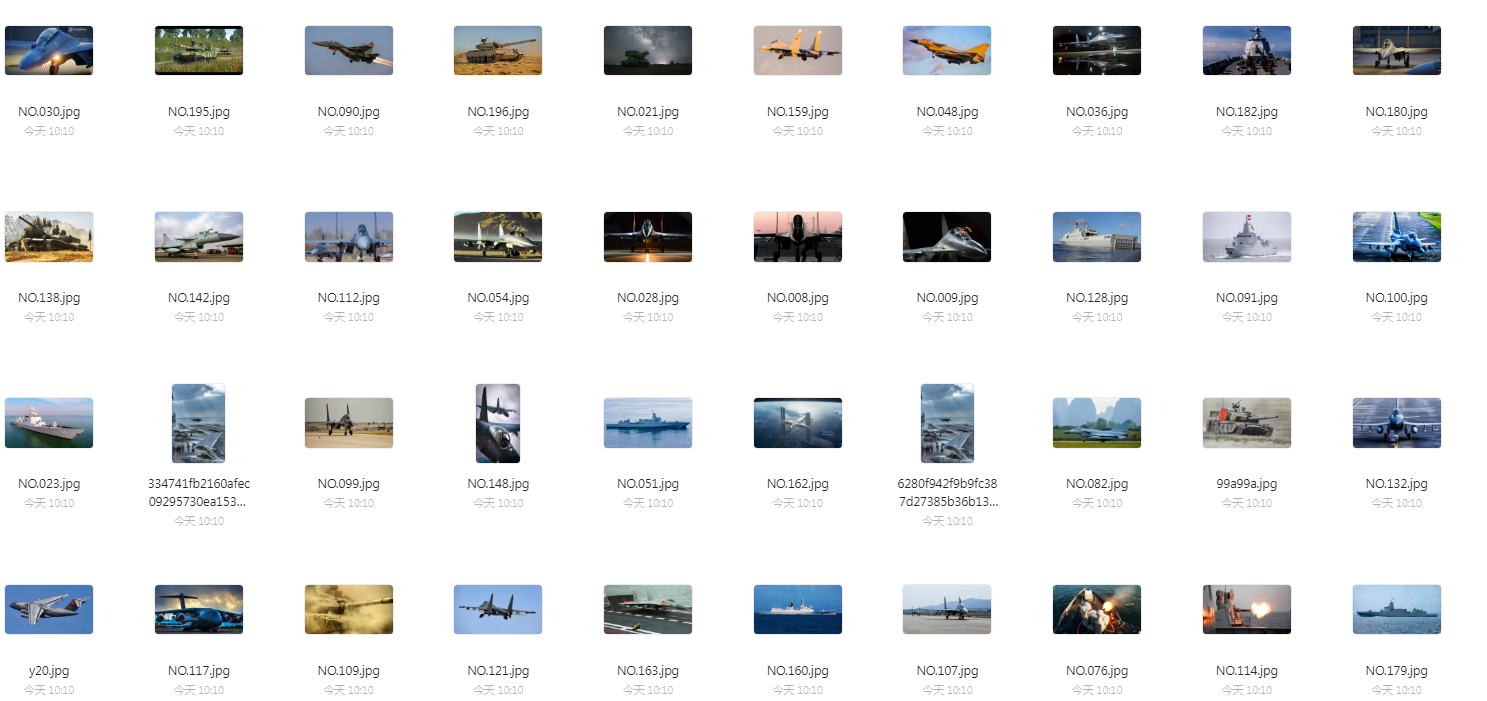Select the NO.160.jpg file name

click(x=798, y=671)
